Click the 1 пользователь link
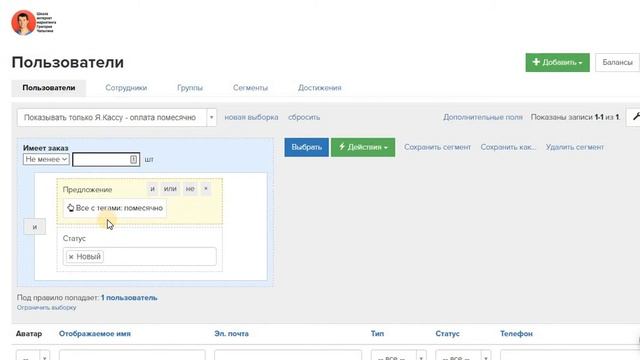The height and width of the screenshot is (360, 640). (129, 298)
